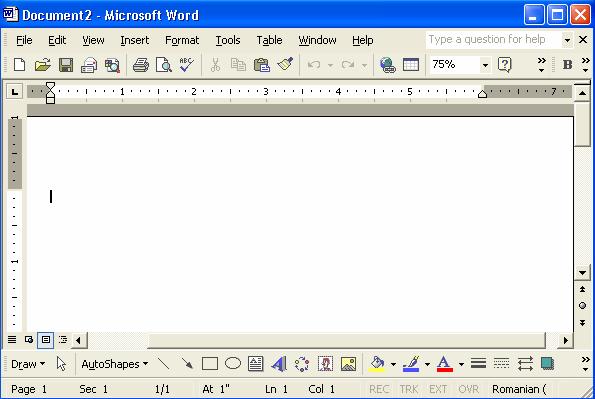Toggle EXT extend selection indicator

pos(438,389)
